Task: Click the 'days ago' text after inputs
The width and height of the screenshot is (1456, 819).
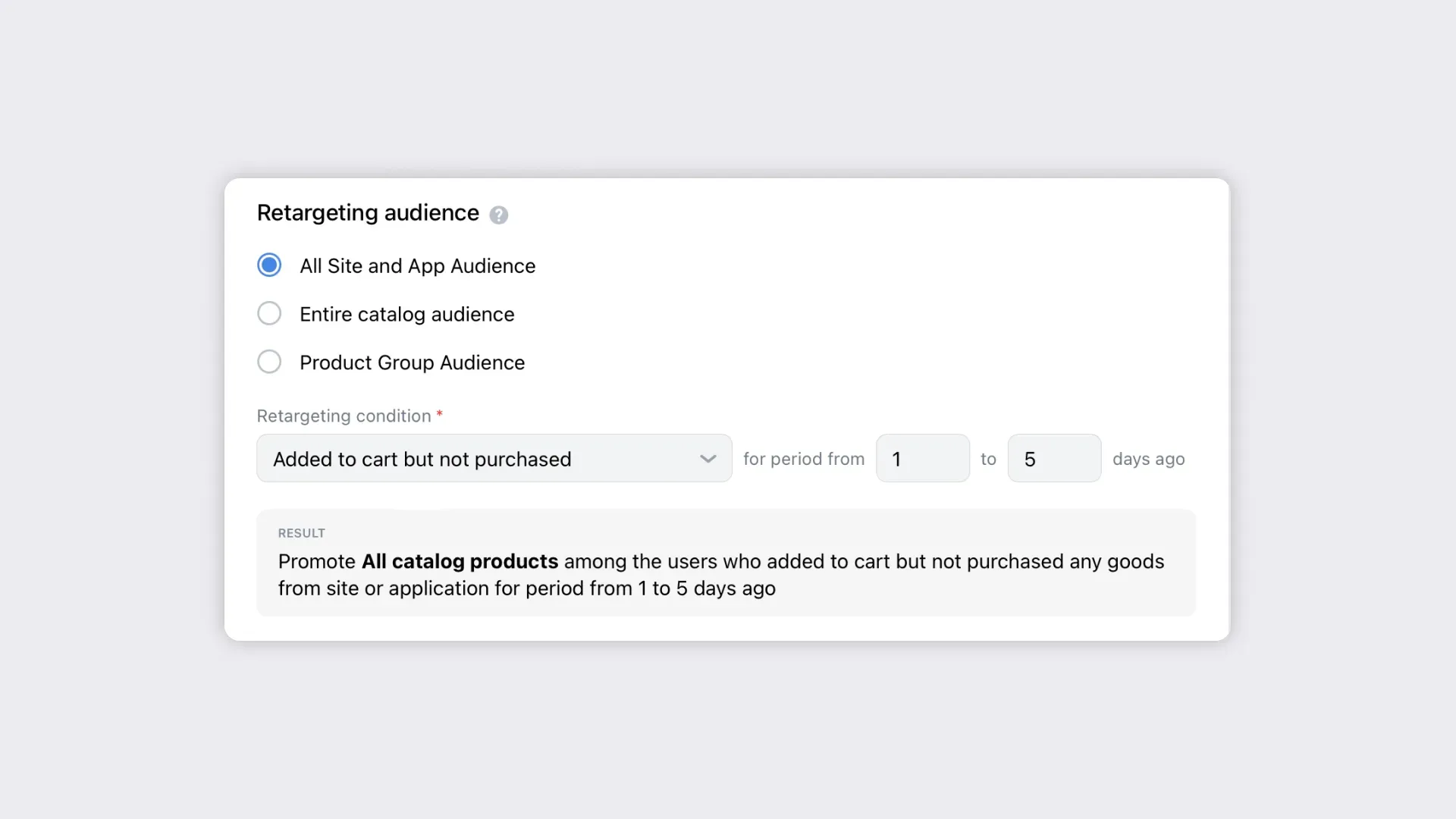Action: pyautogui.click(x=1148, y=460)
